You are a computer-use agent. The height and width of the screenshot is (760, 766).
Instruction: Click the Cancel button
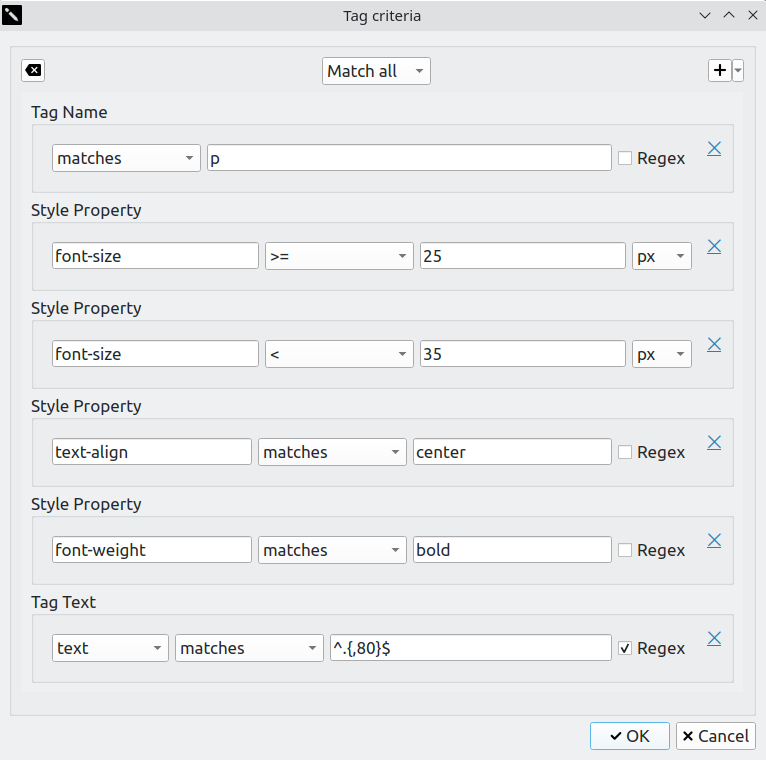pyautogui.click(x=715, y=736)
